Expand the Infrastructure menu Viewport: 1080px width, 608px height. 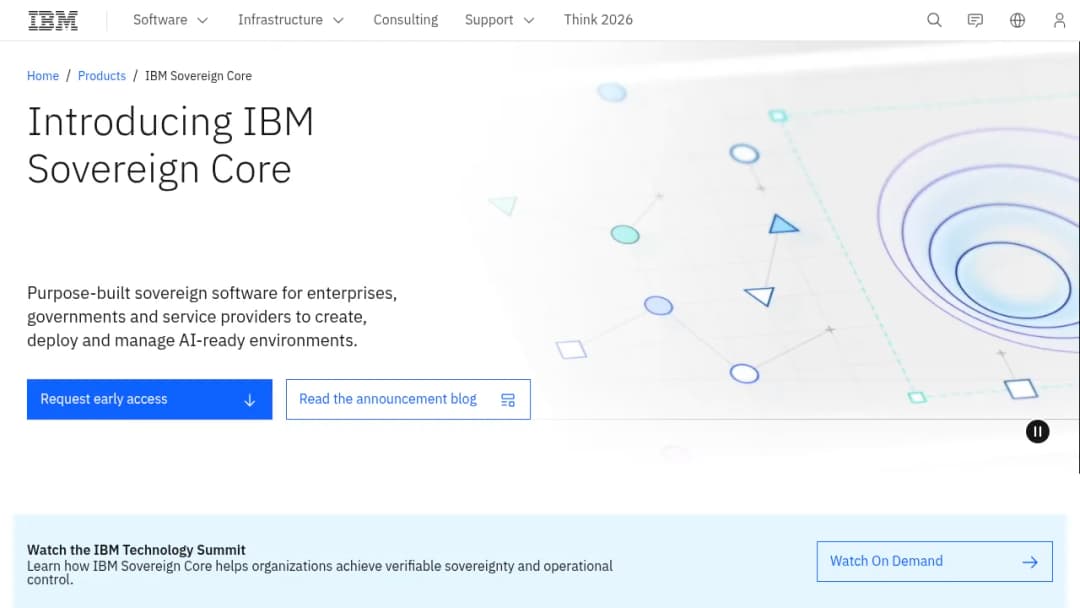(x=291, y=20)
